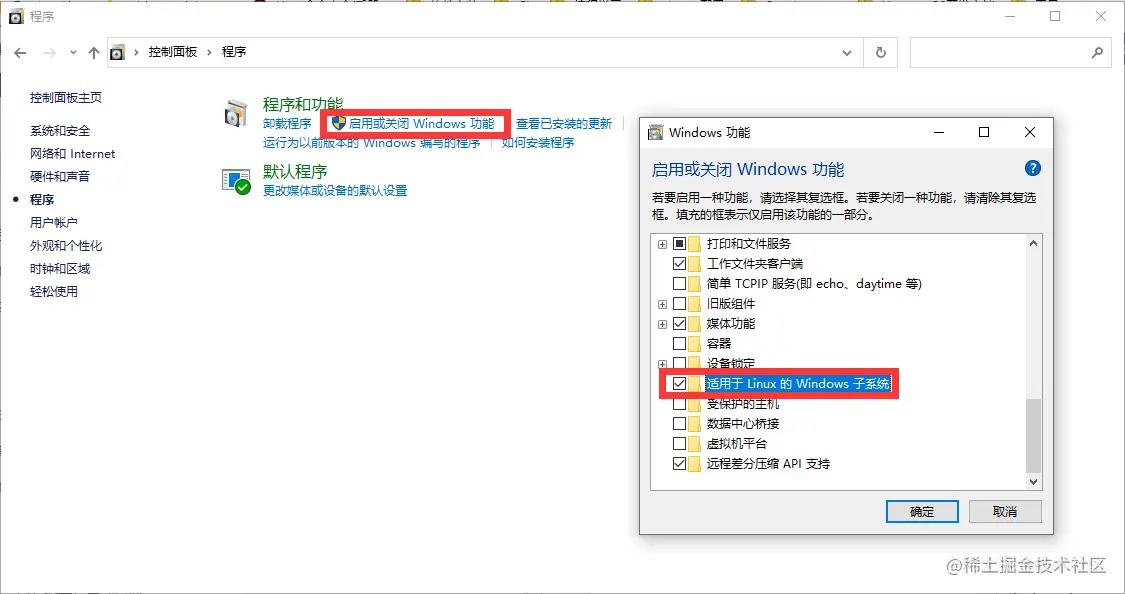Select the 虚拟机平台 row label
The height and width of the screenshot is (594, 1125).
[x=737, y=443]
